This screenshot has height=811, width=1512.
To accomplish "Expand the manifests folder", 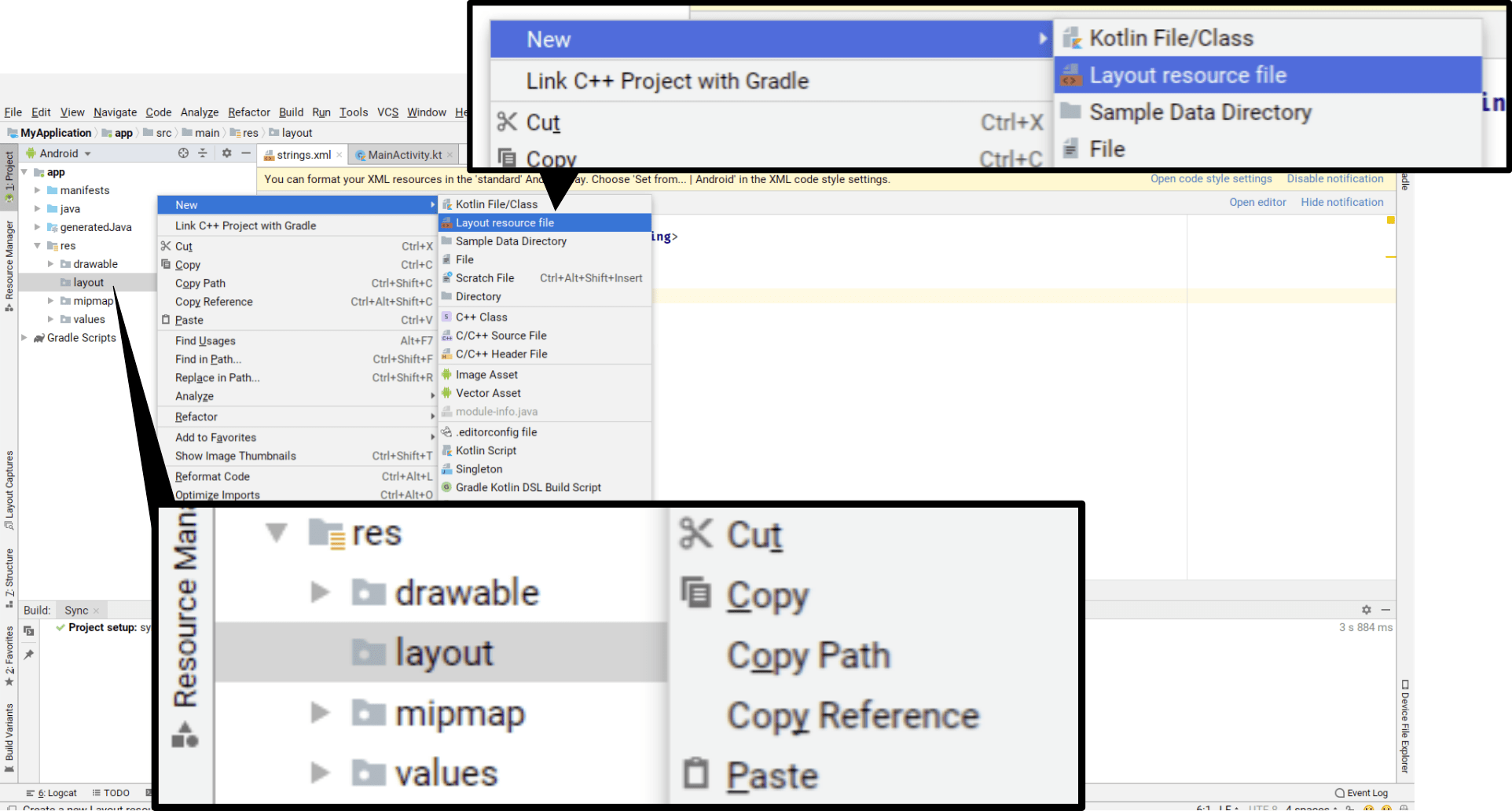I will tap(37, 190).
